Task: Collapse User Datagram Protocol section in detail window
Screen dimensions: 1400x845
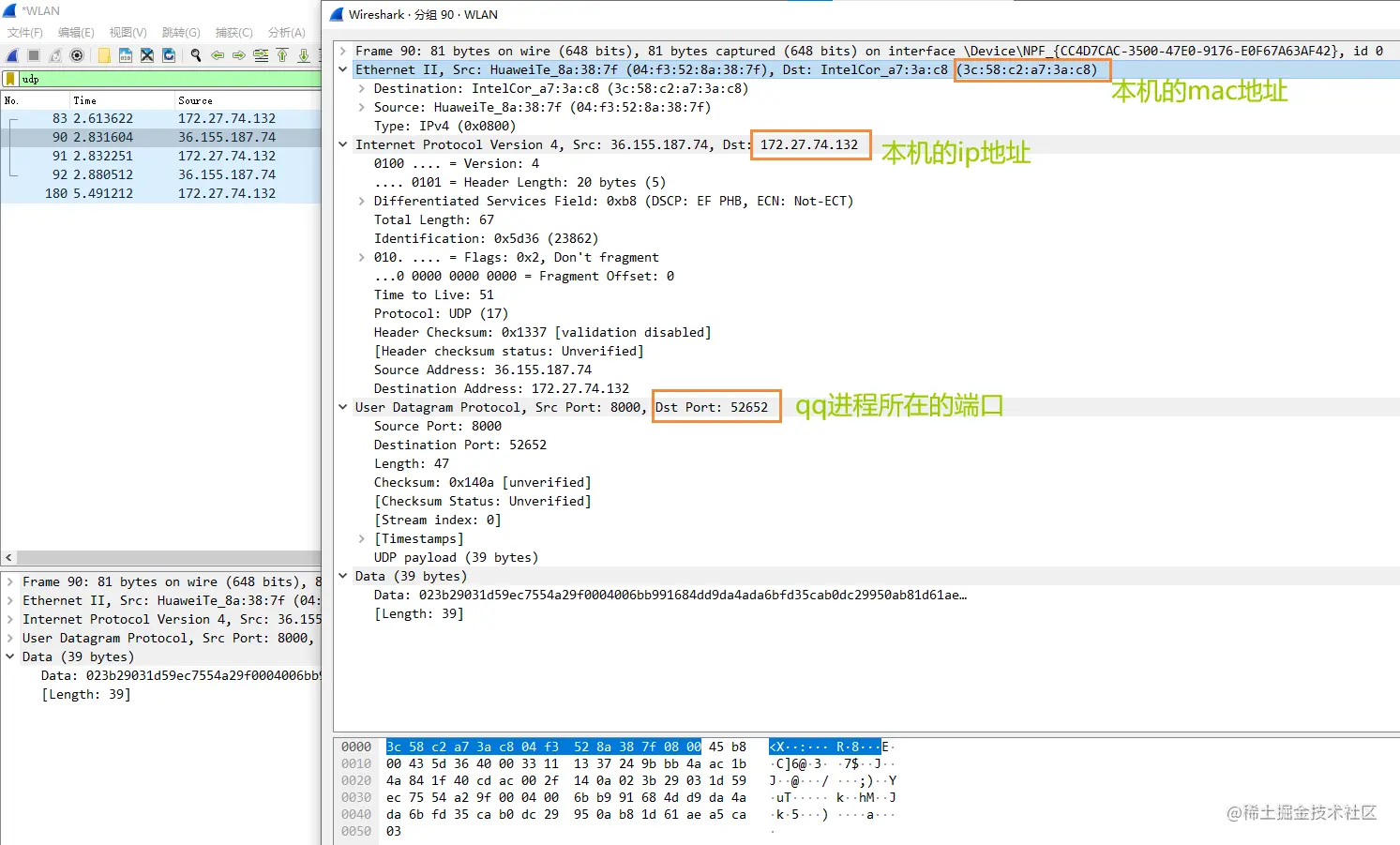Action: [x=343, y=407]
